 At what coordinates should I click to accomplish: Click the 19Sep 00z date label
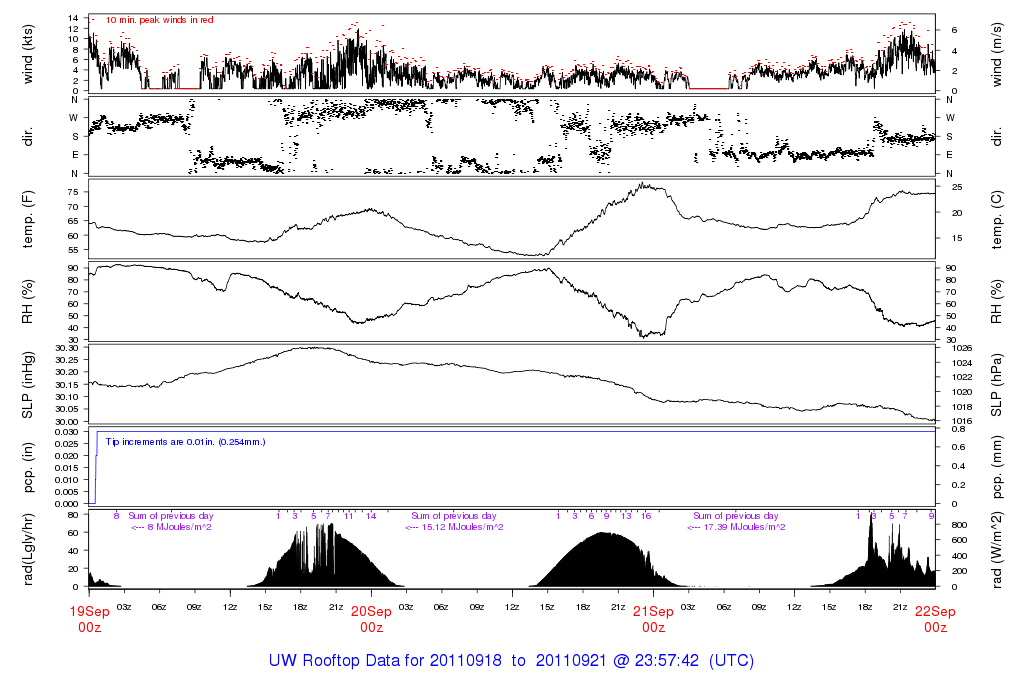[89, 619]
